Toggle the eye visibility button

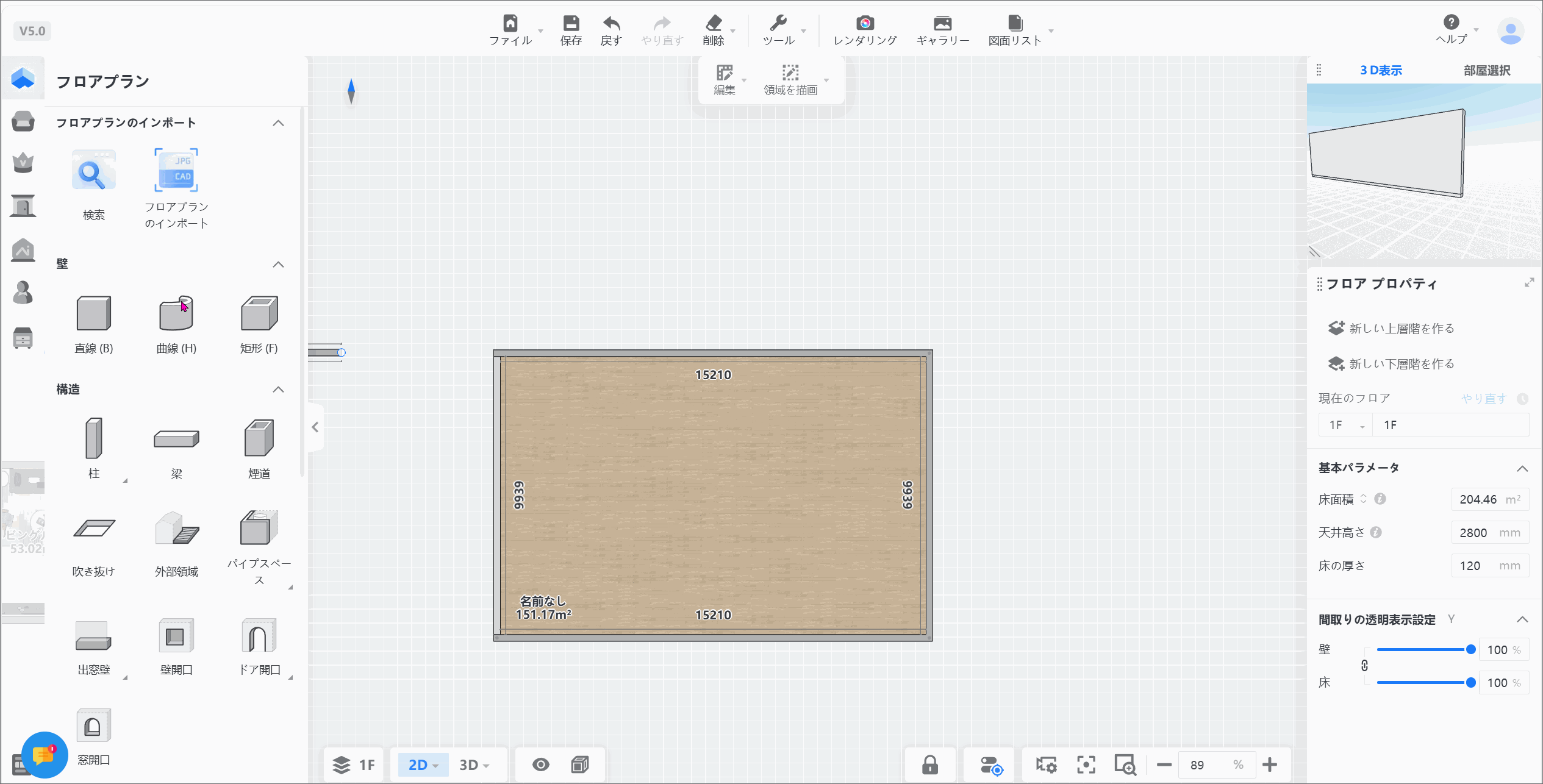(540, 764)
